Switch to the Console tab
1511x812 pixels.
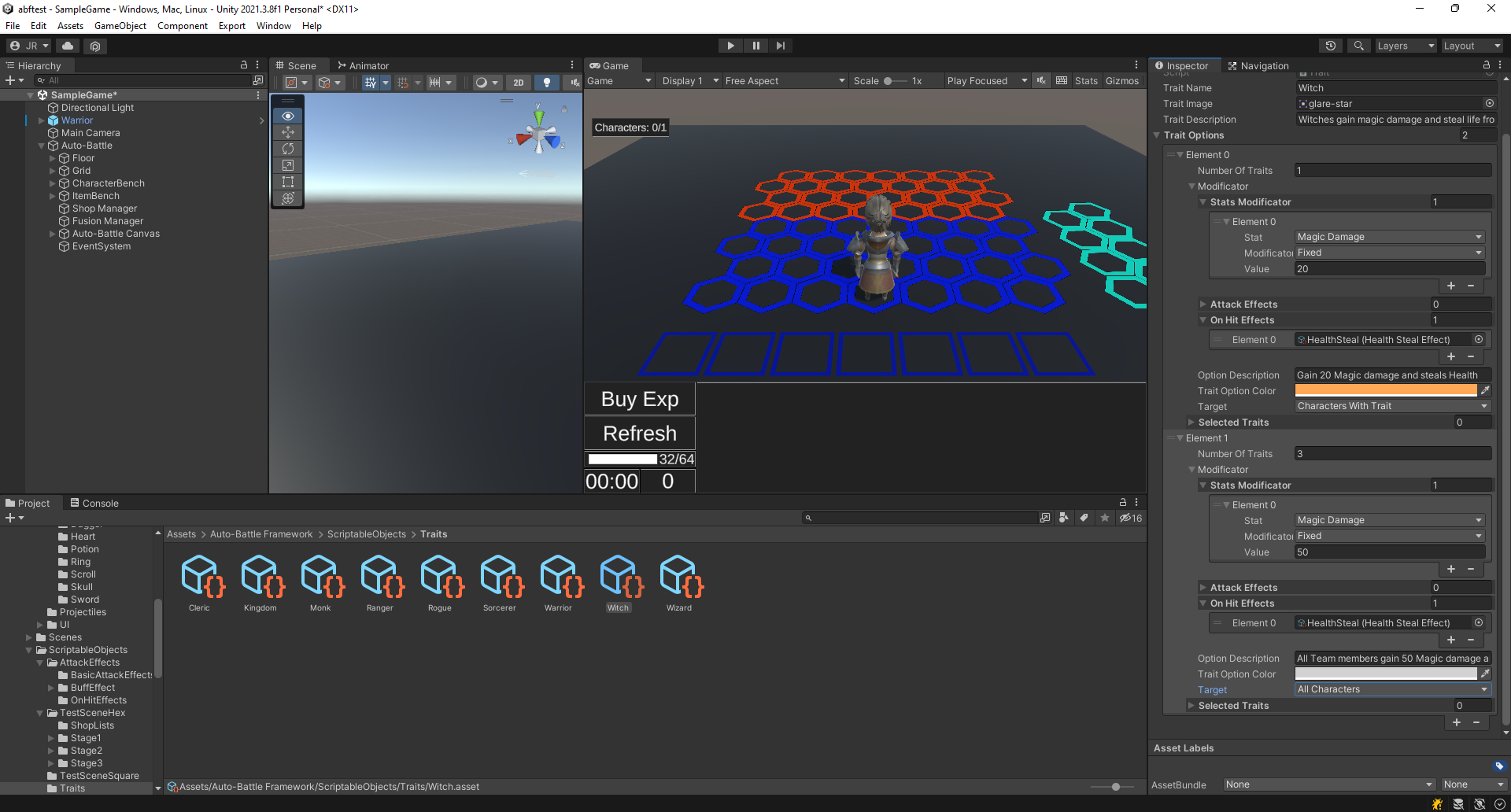pos(94,504)
